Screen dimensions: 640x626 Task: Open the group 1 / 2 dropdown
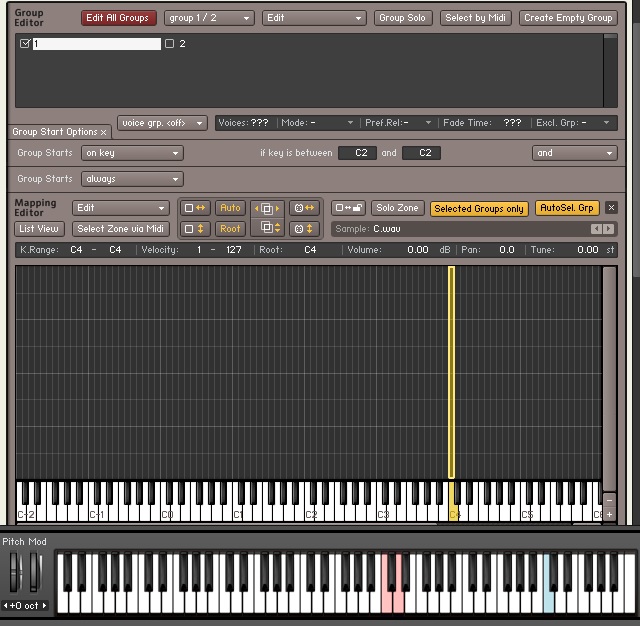pyautogui.click(x=209, y=18)
